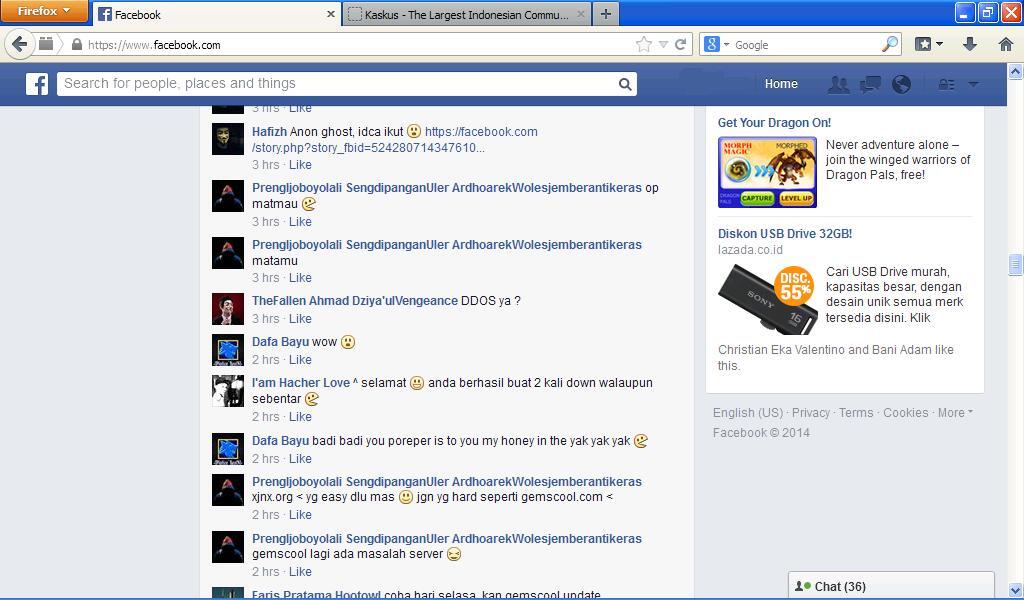Click the English (US) footer link
The image size is (1024, 600).
748,413
